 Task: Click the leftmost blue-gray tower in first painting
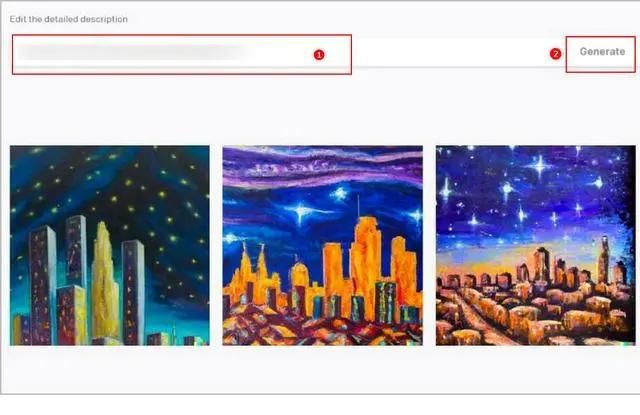click(42, 284)
